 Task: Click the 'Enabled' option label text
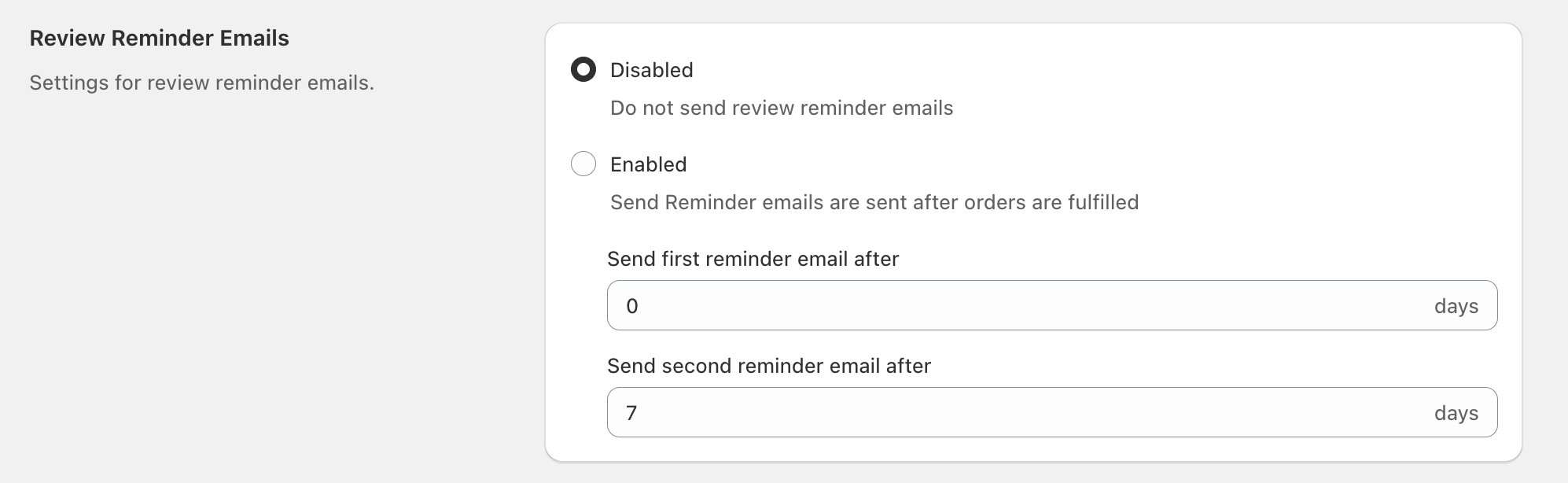(x=647, y=164)
